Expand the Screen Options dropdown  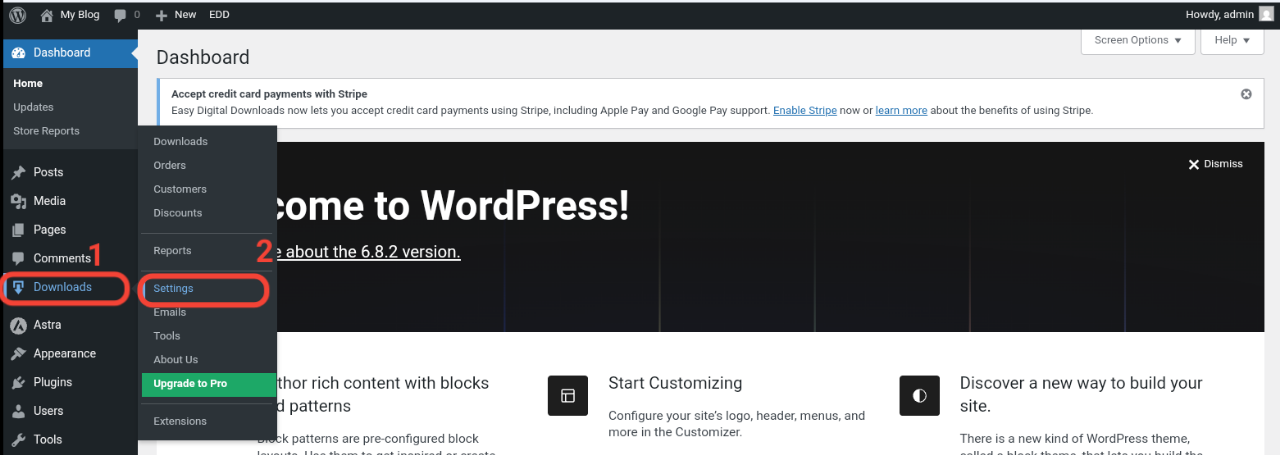click(x=1138, y=40)
